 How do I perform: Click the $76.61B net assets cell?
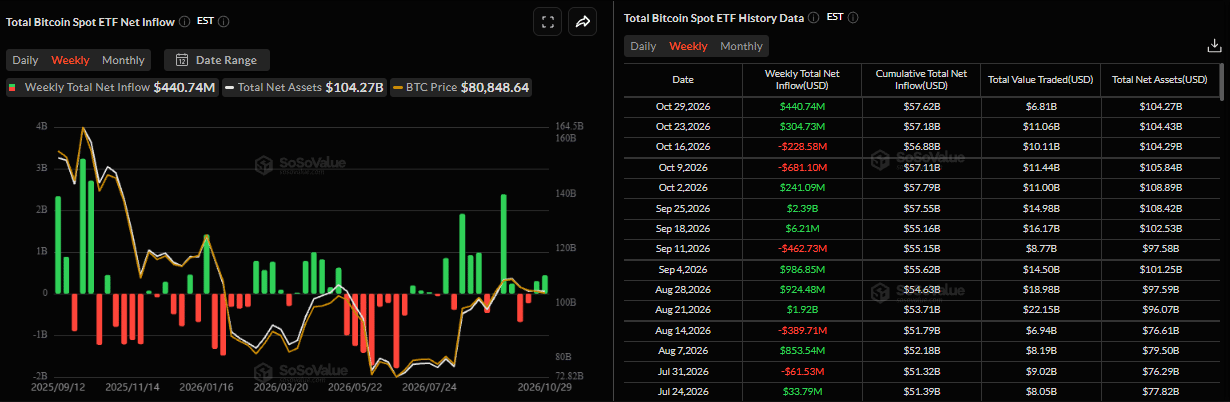tap(1158, 328)
